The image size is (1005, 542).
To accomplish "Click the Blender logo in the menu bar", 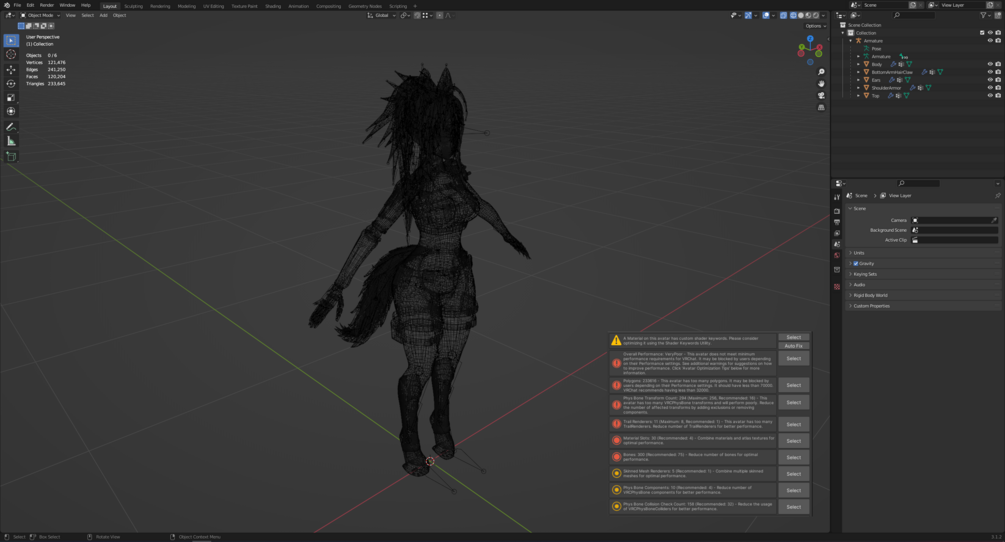I will pyautogui.click(x=6, y=5).
